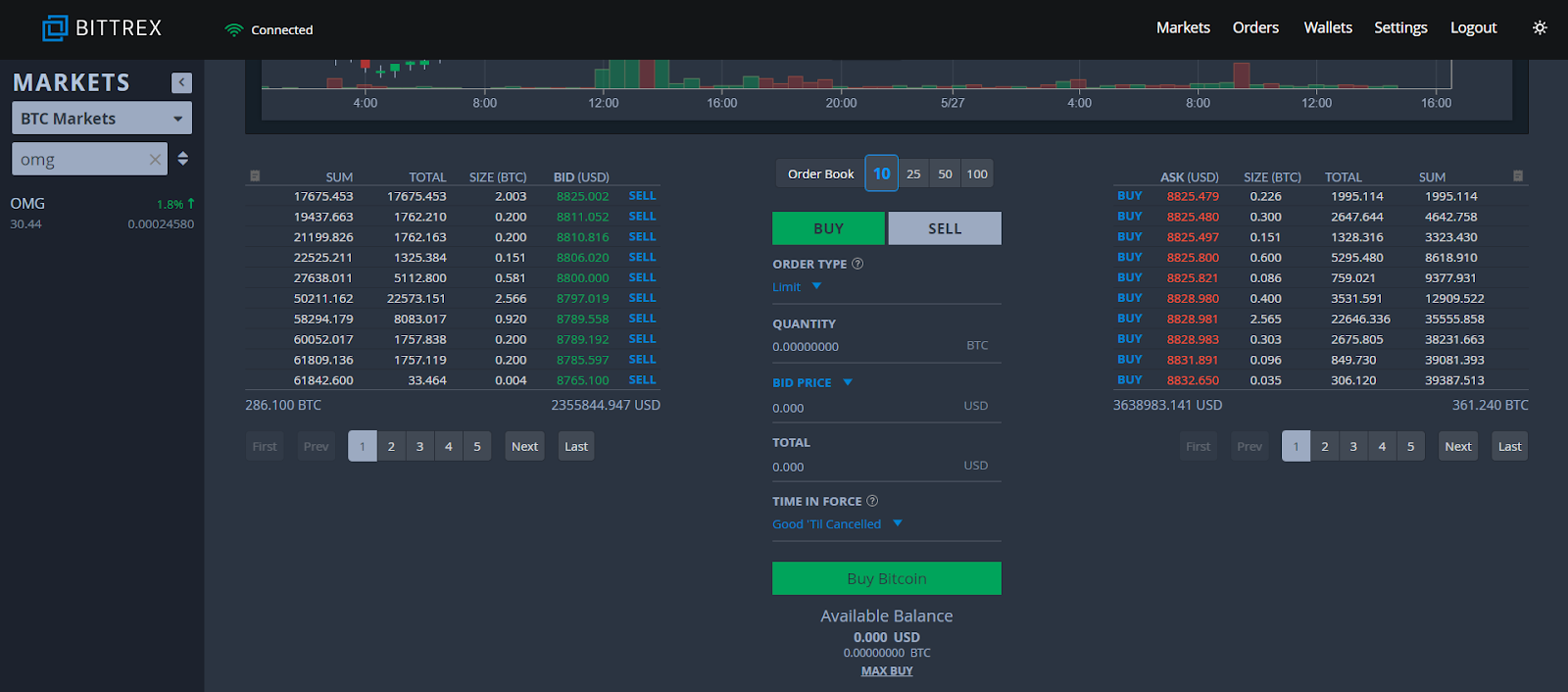The width and height of the screenshot is (1568, 692).
Task: Click BUY on ask 8832.650
Action: 1130,380
